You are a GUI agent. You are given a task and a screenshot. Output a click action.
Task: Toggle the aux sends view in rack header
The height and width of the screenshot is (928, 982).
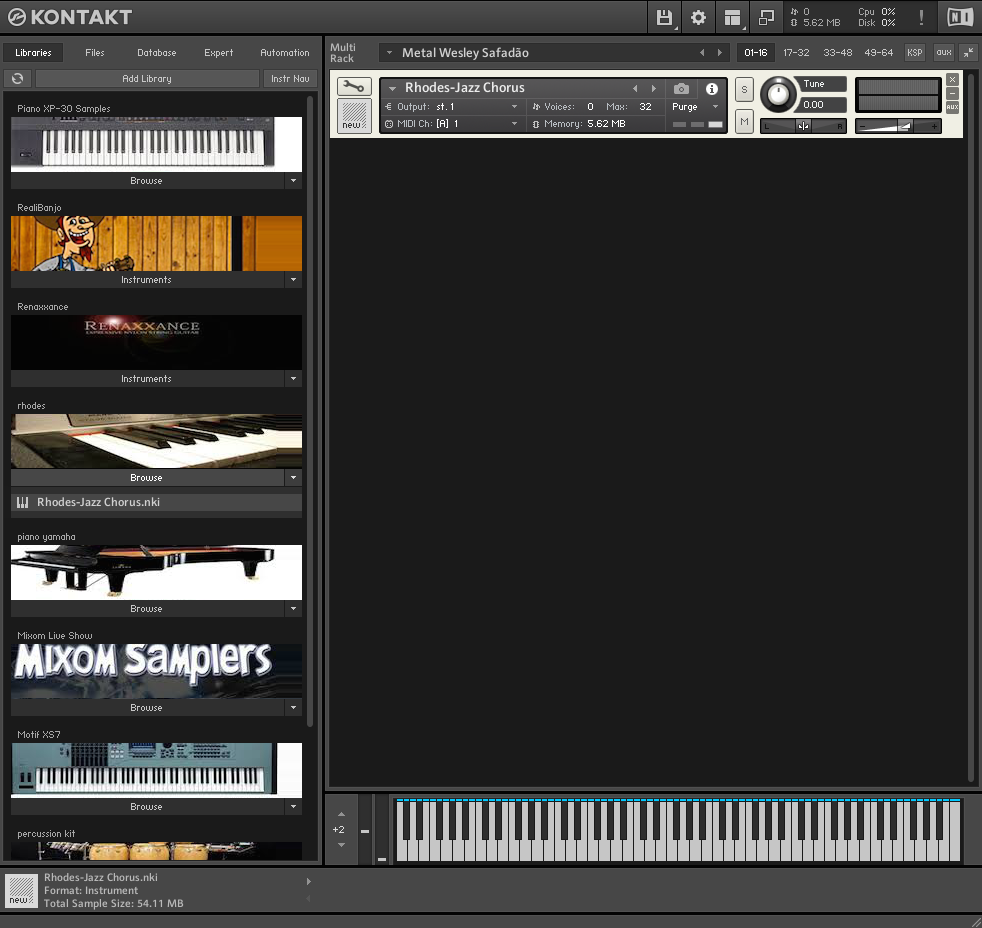click(944, 53)
